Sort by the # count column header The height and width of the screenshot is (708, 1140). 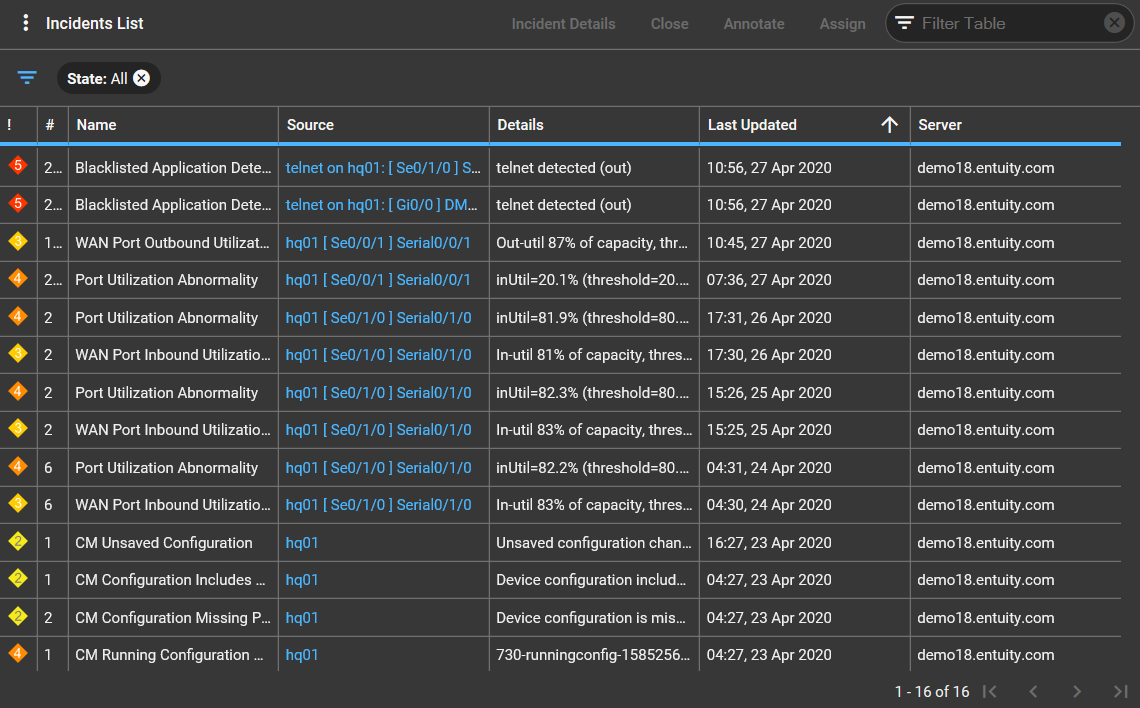click(x=50, y=125)
